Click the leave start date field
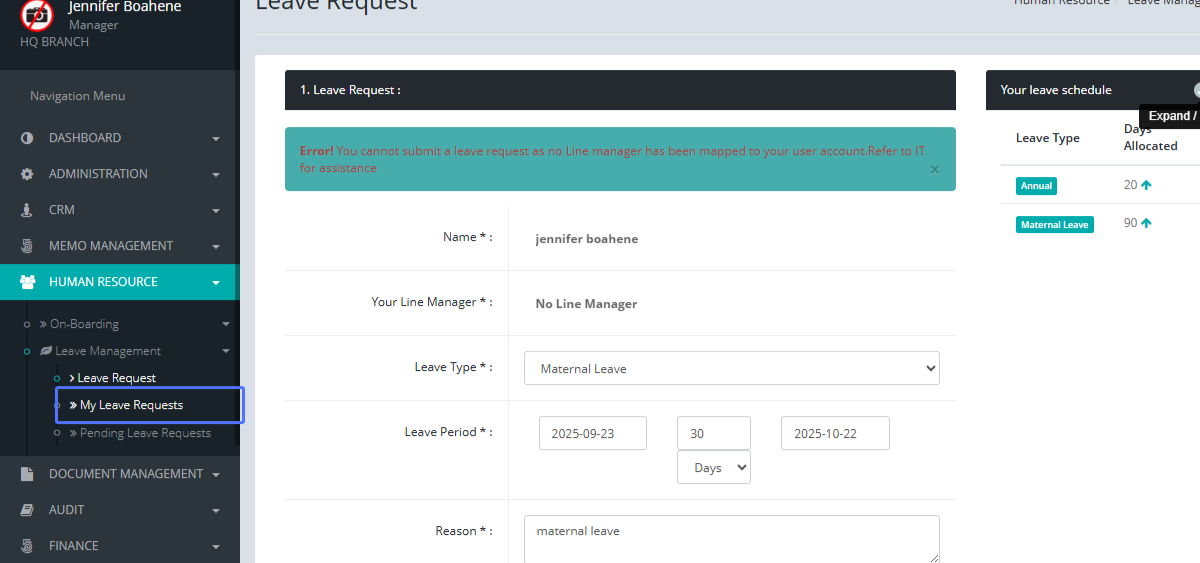Screen dimensions: 1200x563 pos(592,433)
